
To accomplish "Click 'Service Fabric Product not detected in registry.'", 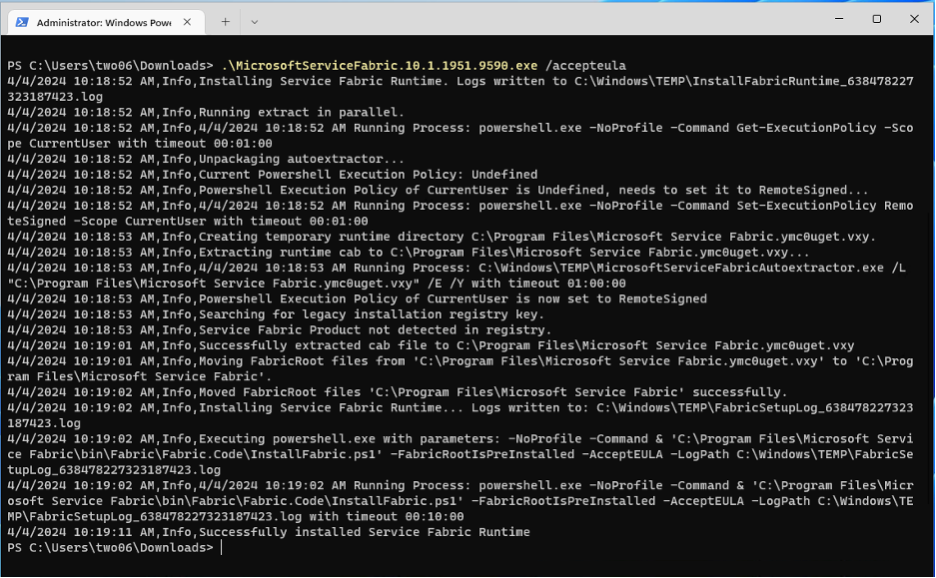I will (x=279, y=330).
